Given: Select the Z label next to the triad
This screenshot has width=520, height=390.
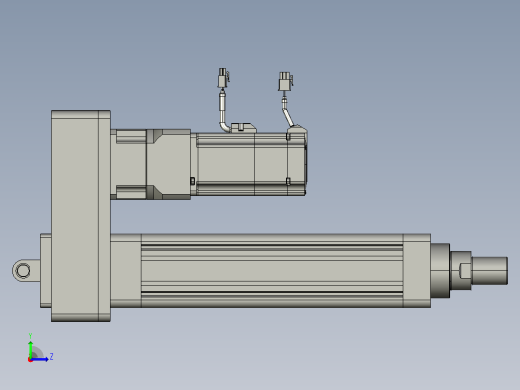Looking at the screenshot, I should [x=51, y=357].
